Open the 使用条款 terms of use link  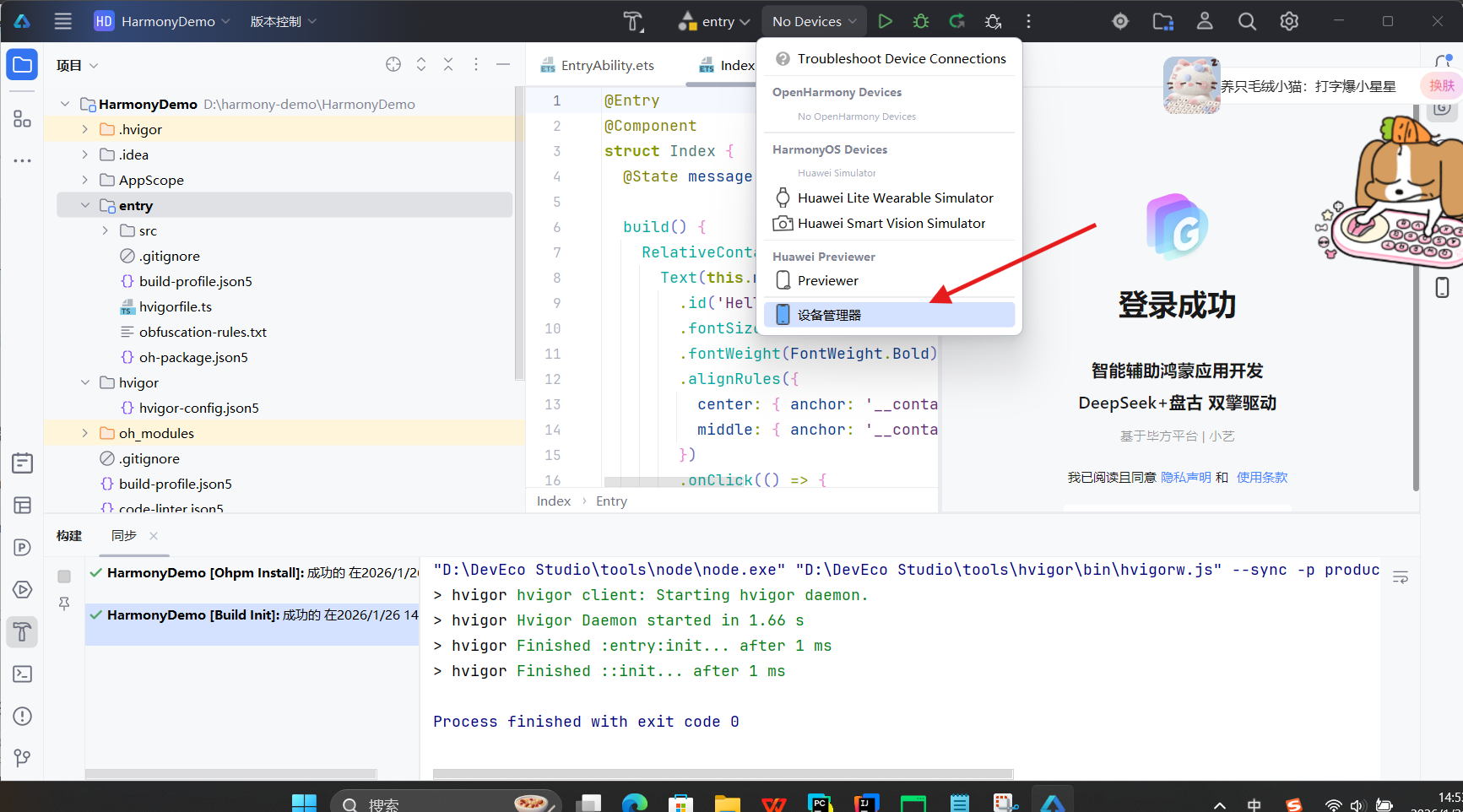[1262, 477]
